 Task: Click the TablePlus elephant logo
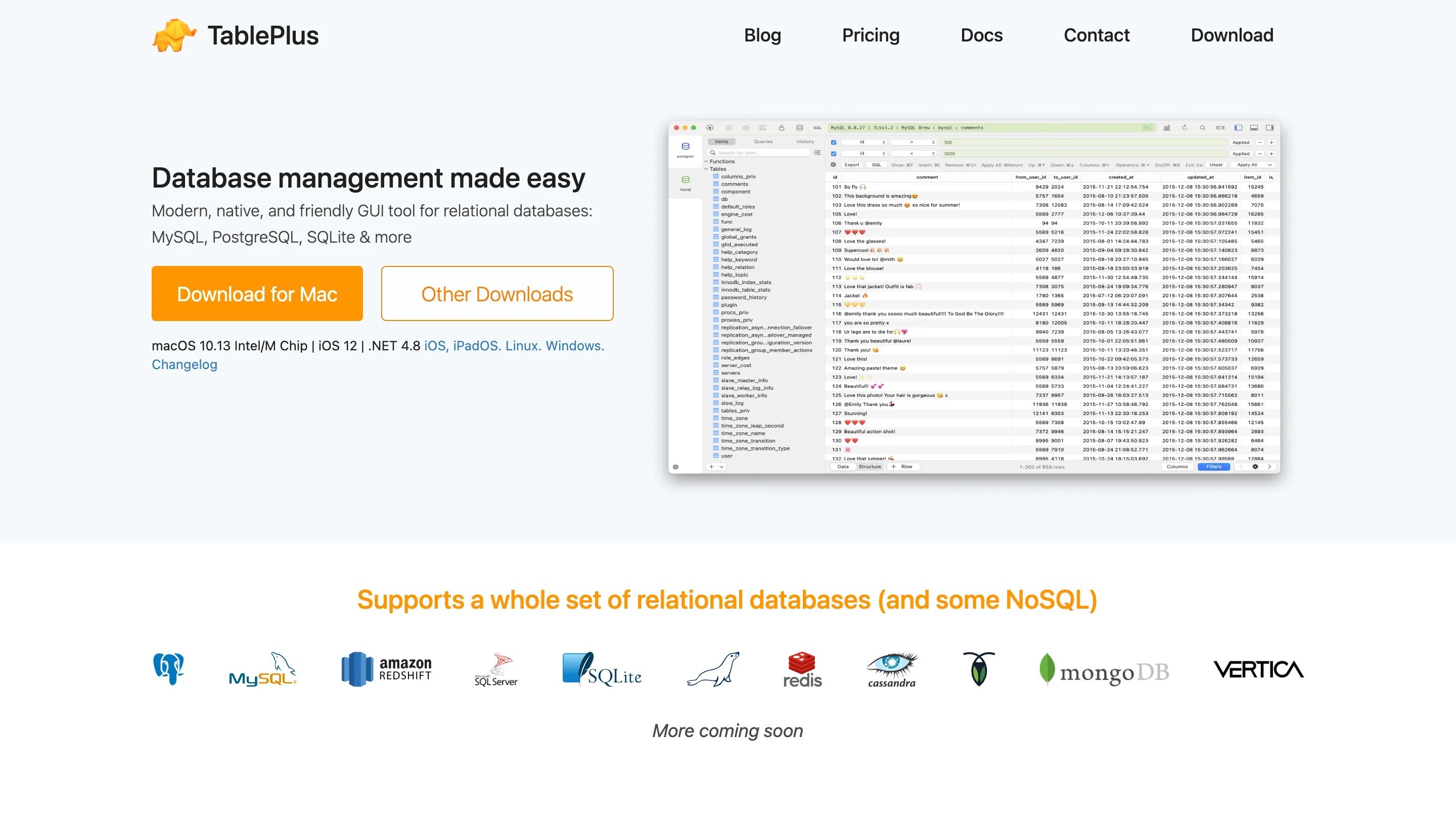pyautogui.click(x=174, y=35)
